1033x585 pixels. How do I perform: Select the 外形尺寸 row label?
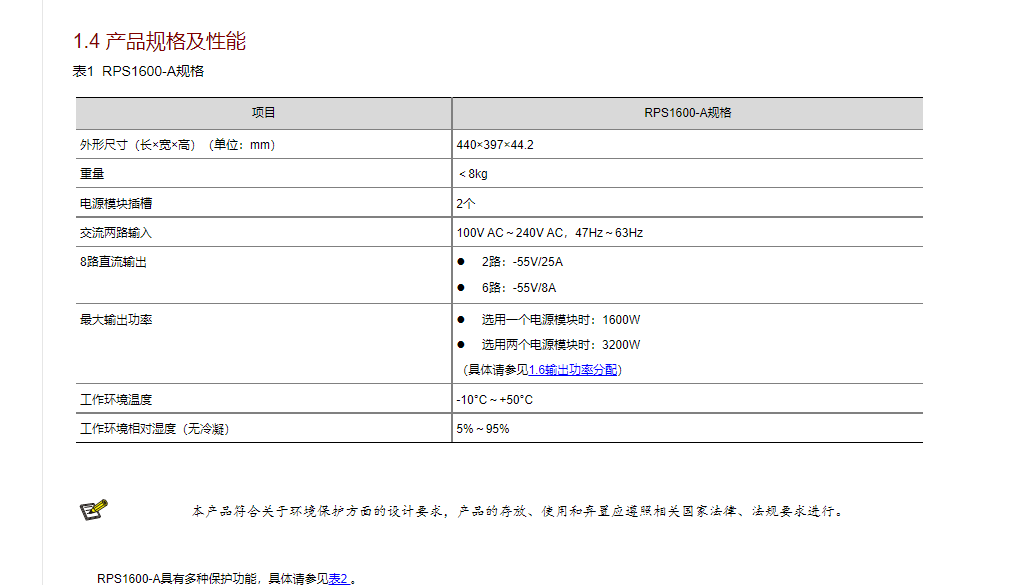pos(178,144)
